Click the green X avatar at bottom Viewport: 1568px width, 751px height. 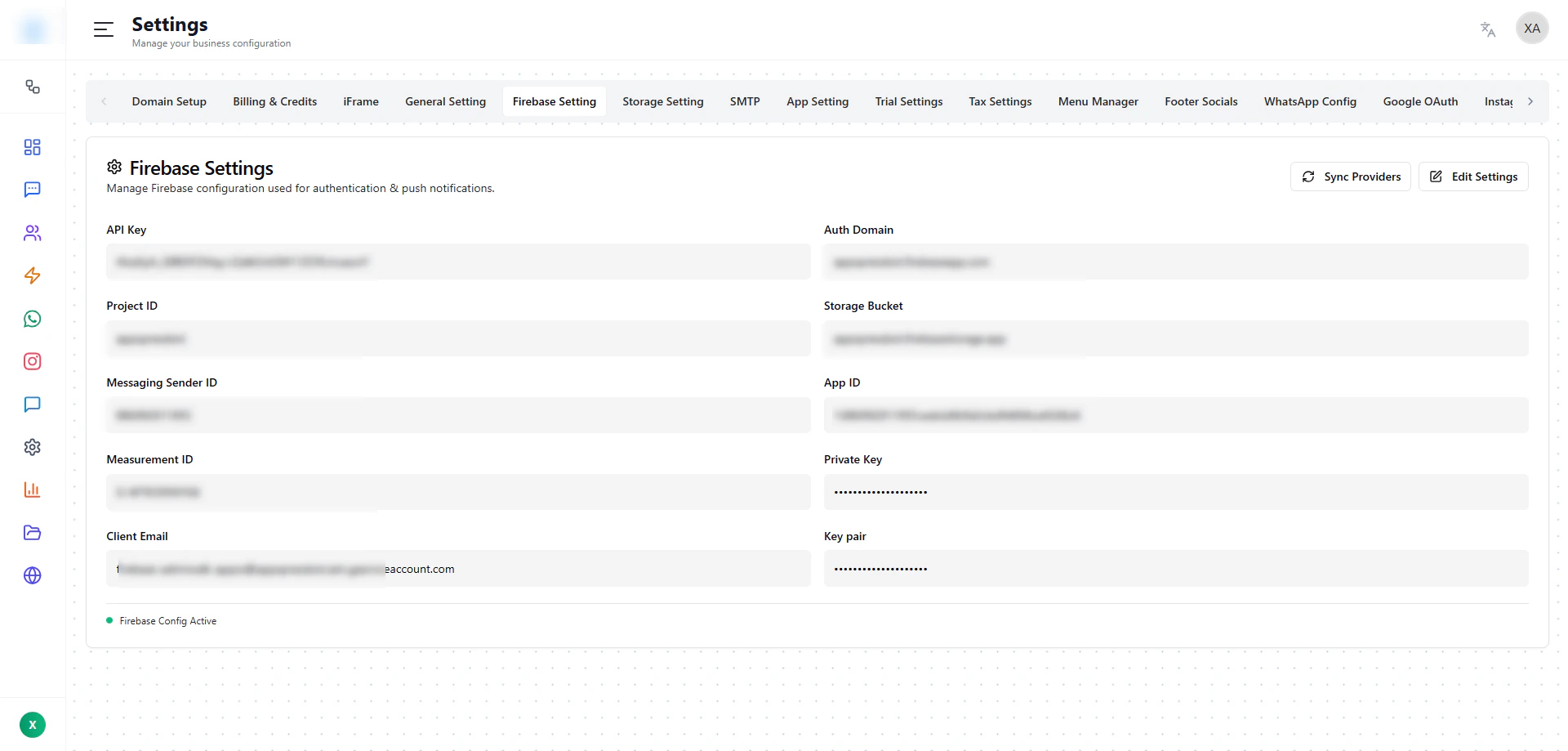tap(33, 725)
